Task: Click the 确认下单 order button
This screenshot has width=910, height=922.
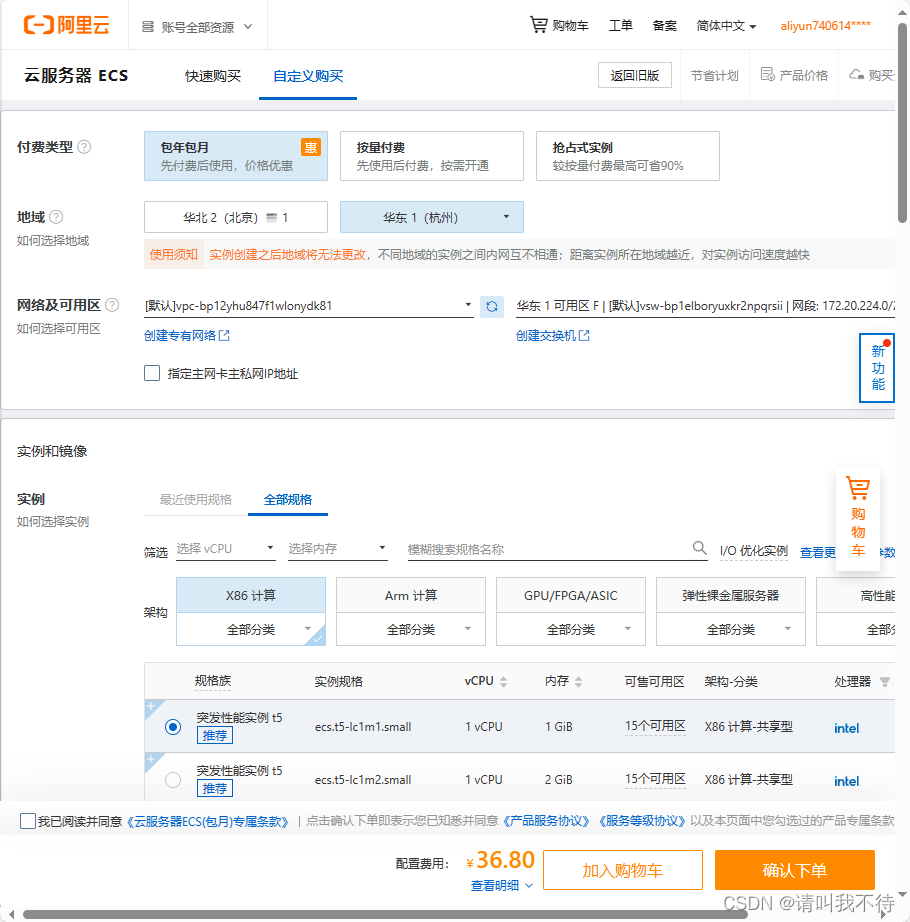Action: tap(794, 869)
